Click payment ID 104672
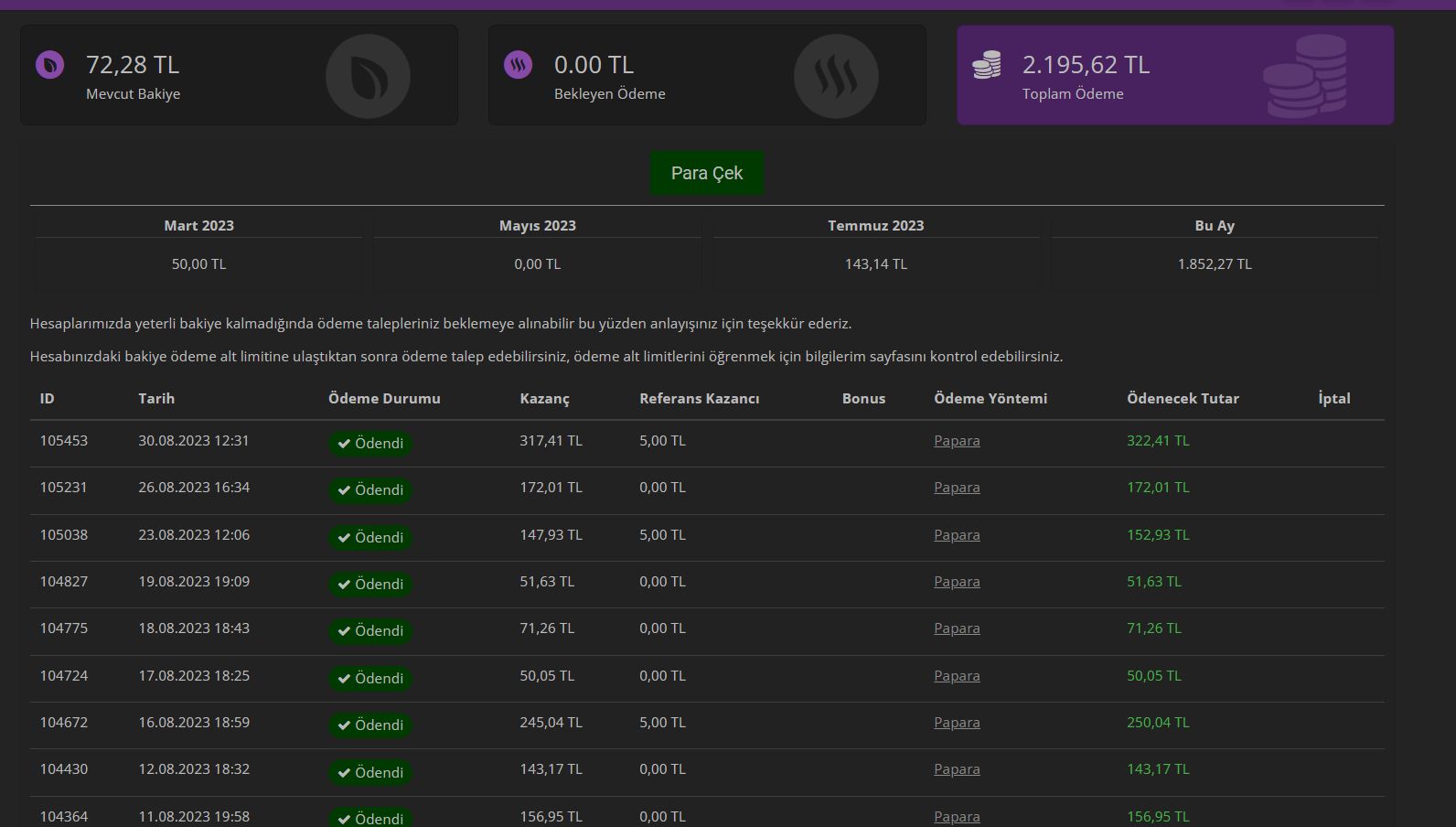The width and height of the screenshot is (1456, 827). pos(64,723)
